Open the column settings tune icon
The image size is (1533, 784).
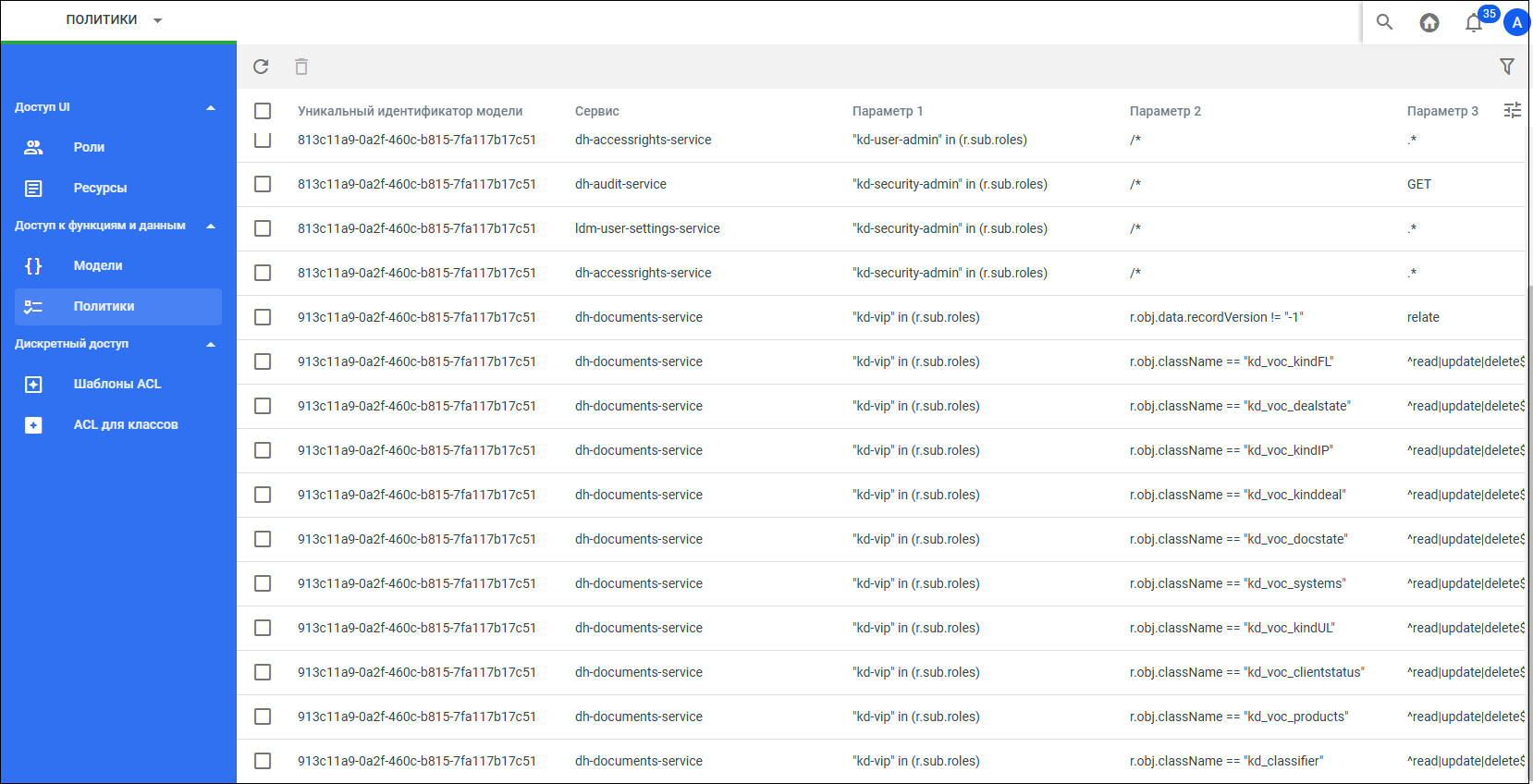[1513, 110]
